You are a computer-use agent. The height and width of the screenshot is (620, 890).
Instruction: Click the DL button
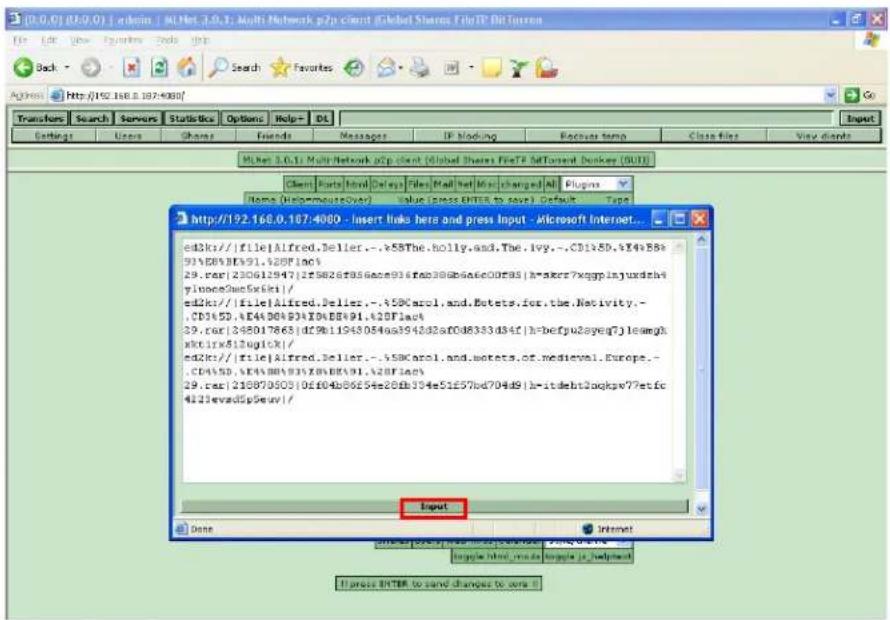coord(322,118)
